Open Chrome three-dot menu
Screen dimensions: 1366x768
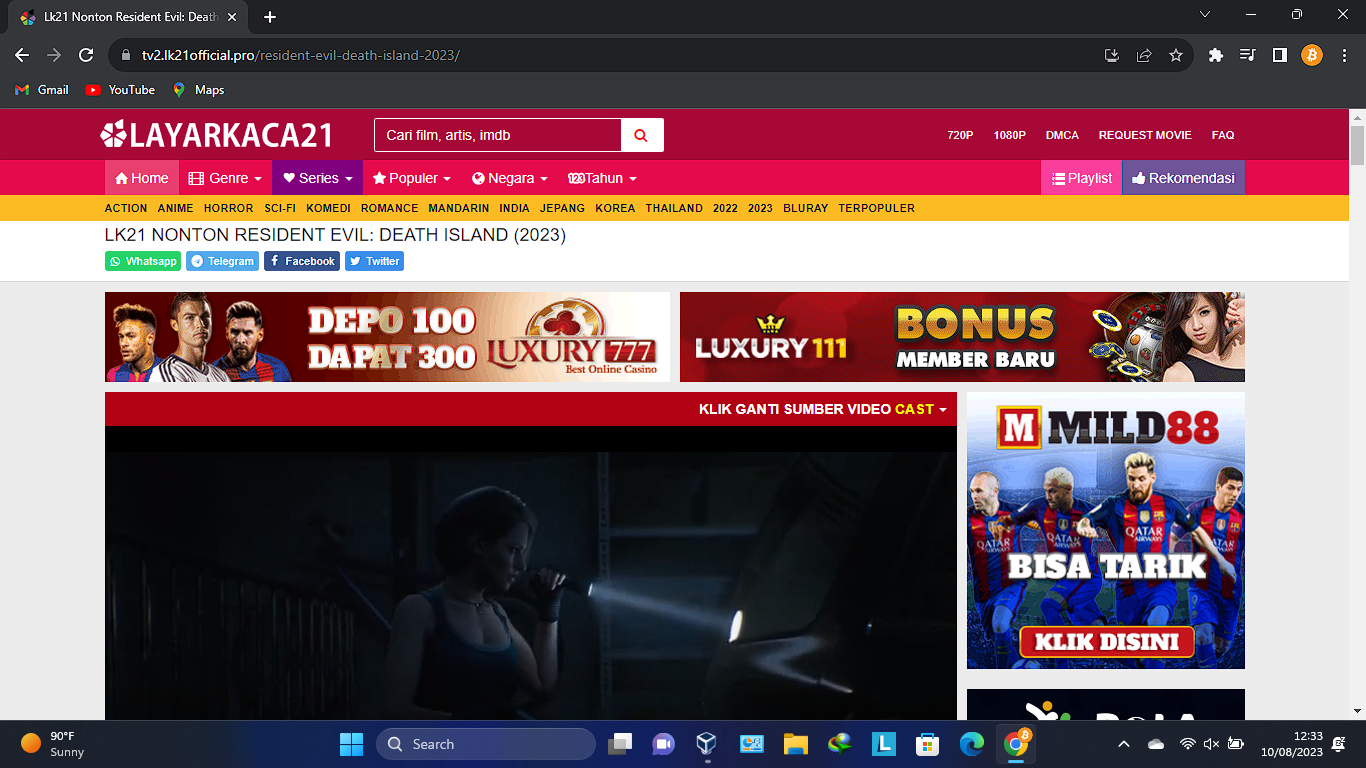1344,55
